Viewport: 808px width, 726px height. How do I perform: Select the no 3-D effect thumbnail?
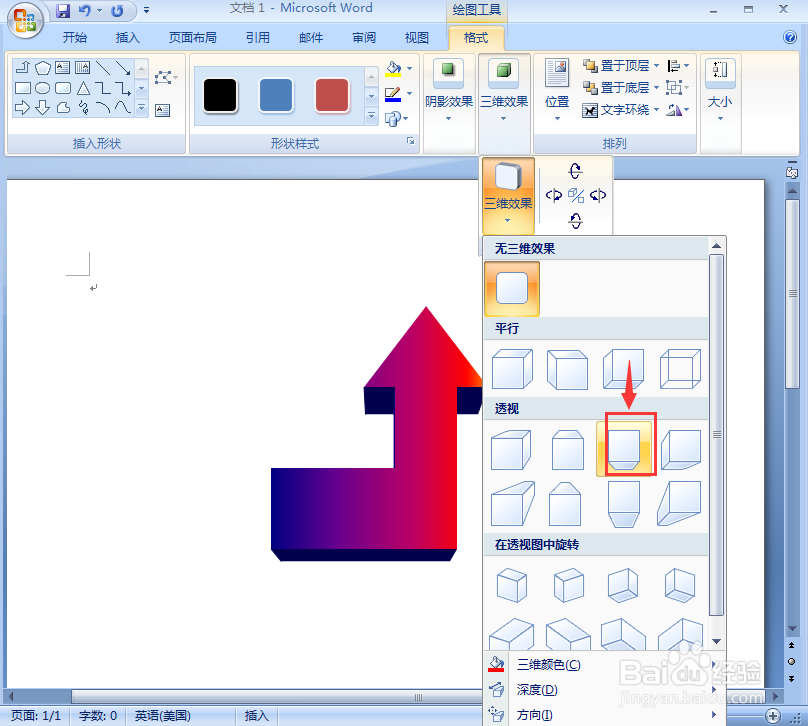coord(512,289)
